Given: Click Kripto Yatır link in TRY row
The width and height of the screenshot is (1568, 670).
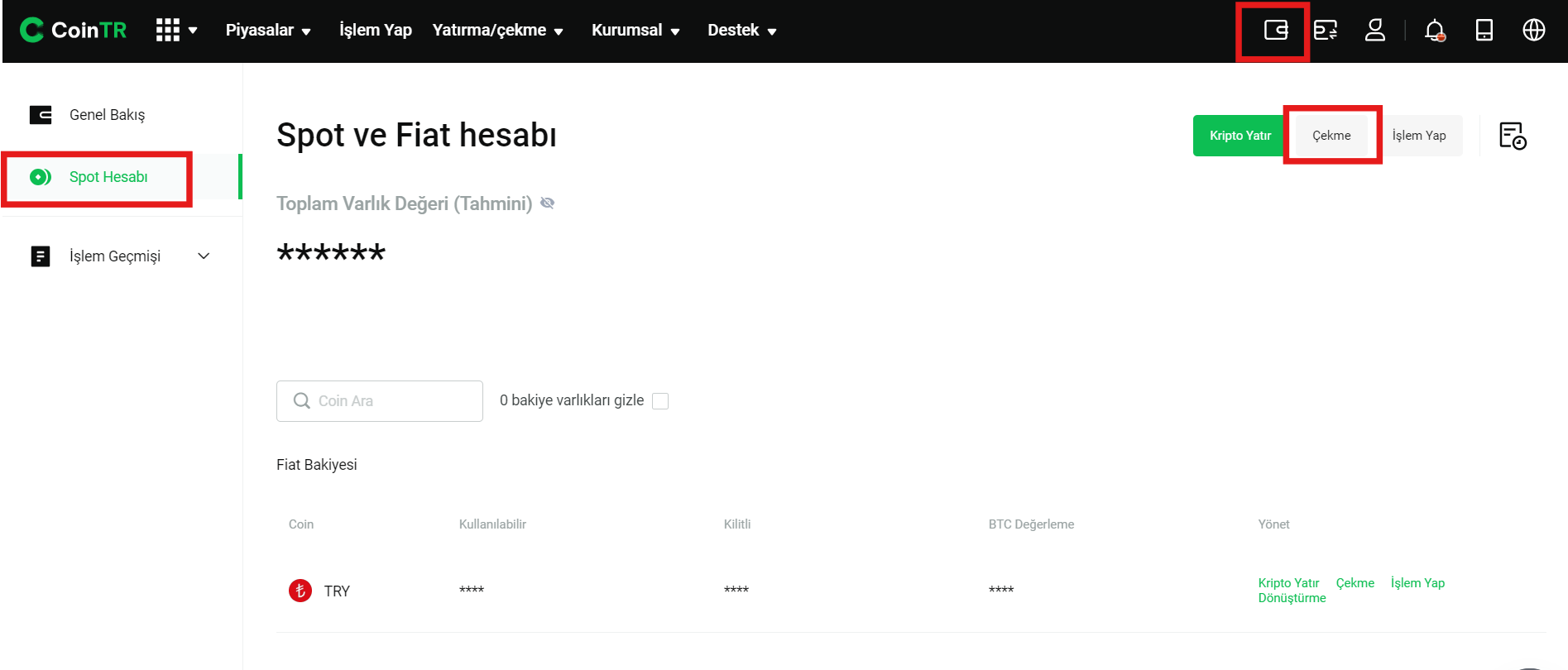Looking at the screenshot, I should pyautogui.click(x=1288, y=583).
